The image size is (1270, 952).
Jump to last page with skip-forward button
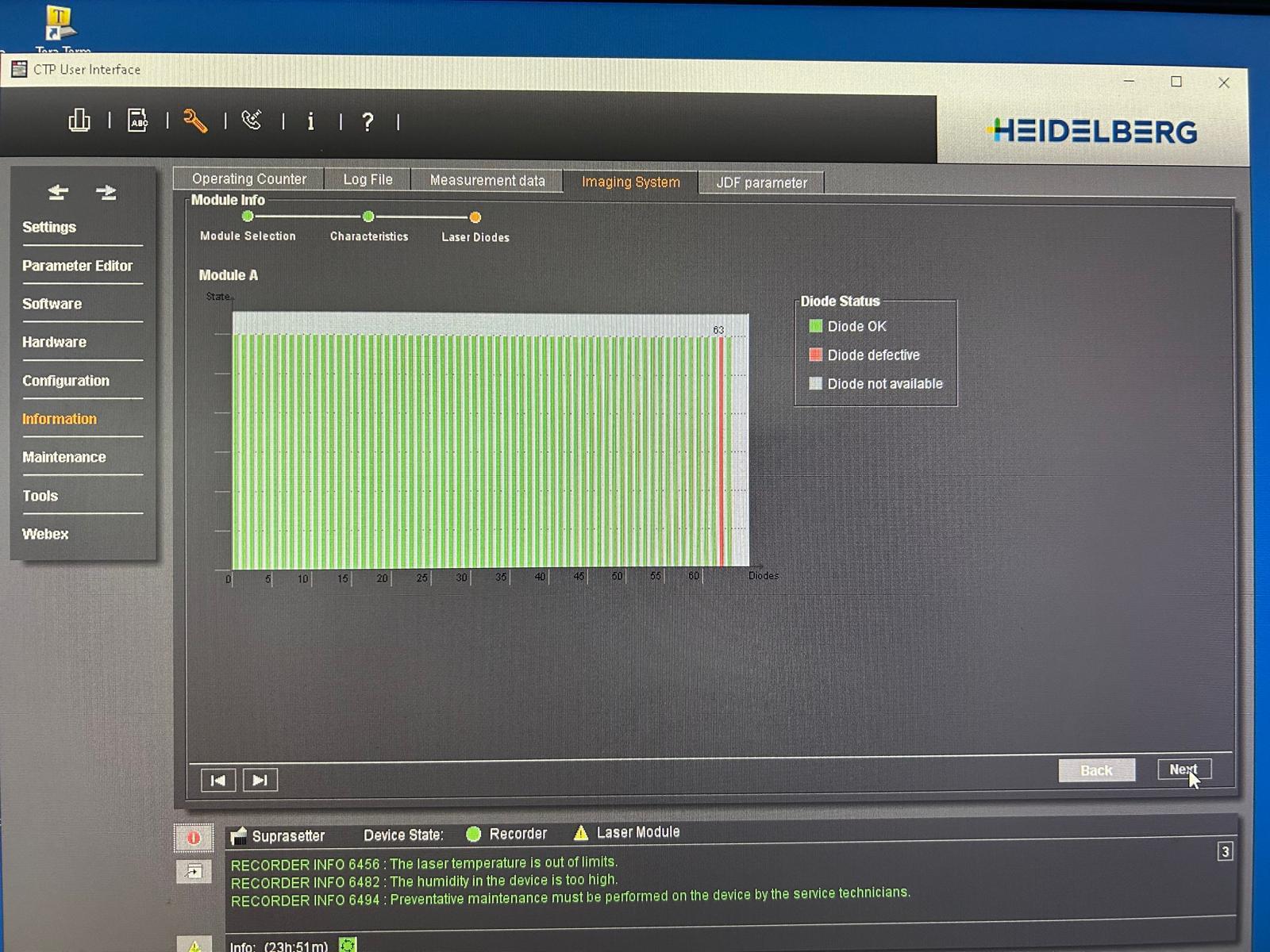pyautogui.click(x=260, y=780)
